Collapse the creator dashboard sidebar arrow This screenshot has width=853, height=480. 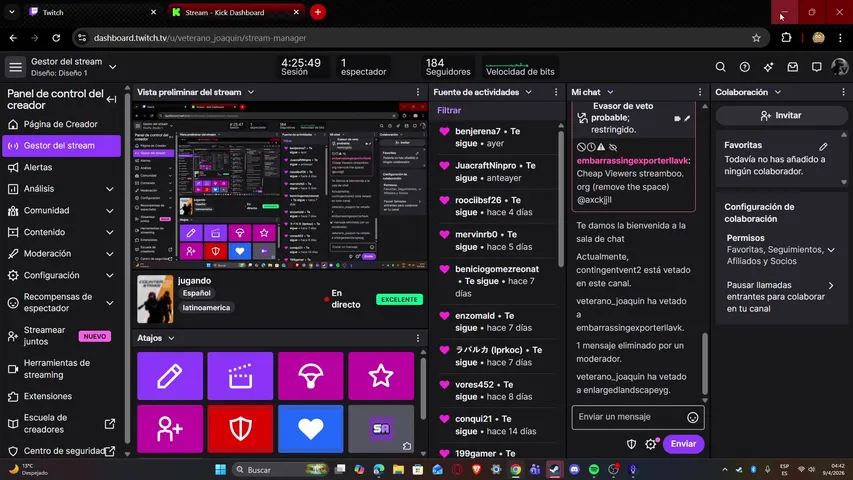click(x=112, y=99)
